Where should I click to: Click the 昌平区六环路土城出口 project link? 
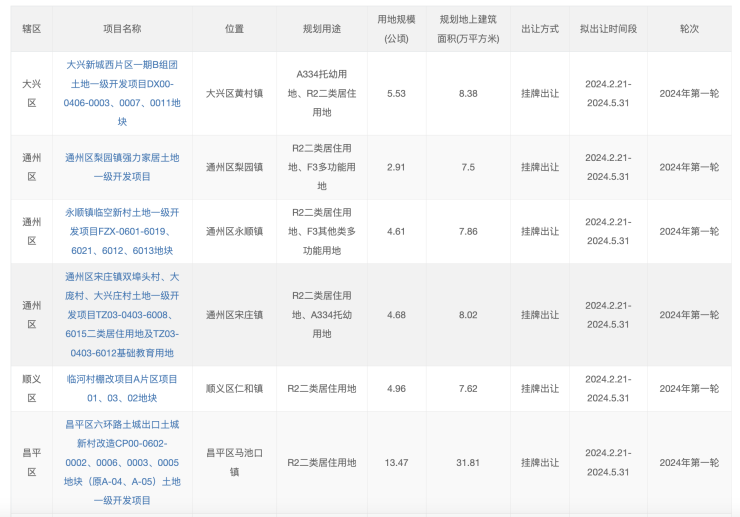tap(122, 462)
